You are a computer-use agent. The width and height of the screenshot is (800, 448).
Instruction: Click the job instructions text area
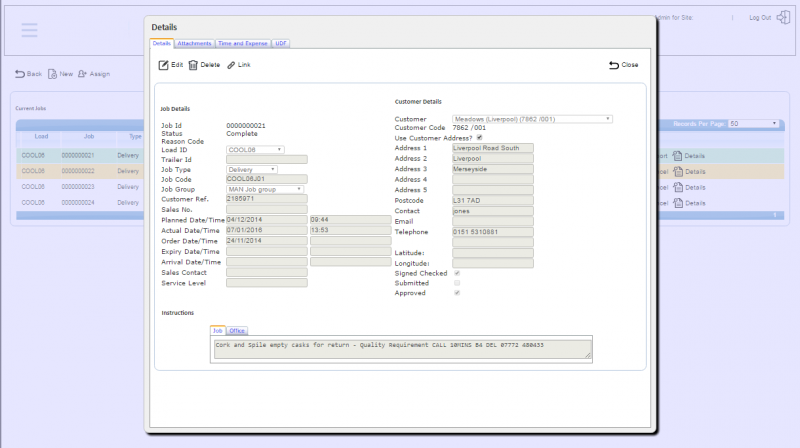point(403,350)
